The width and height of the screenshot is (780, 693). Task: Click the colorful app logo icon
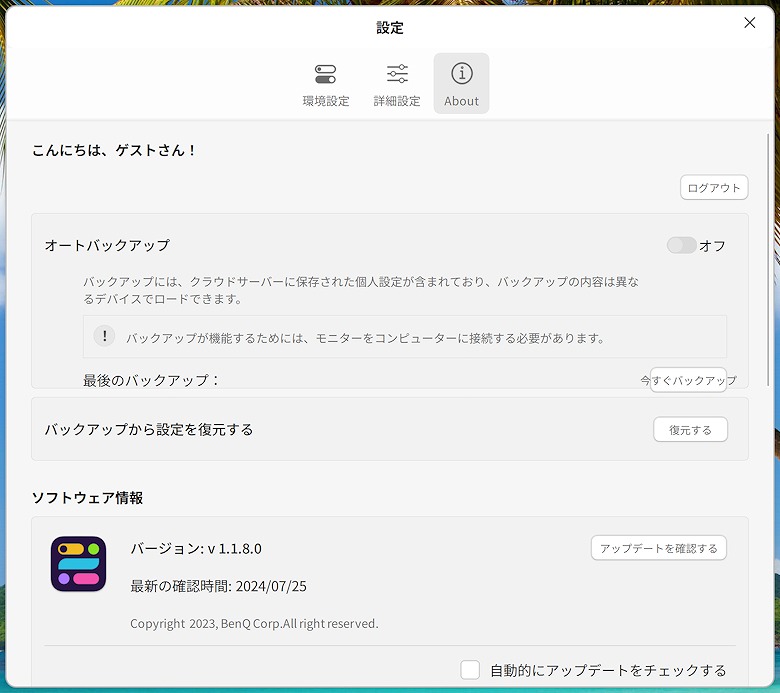pyautogui.click(x=78, y=563)
